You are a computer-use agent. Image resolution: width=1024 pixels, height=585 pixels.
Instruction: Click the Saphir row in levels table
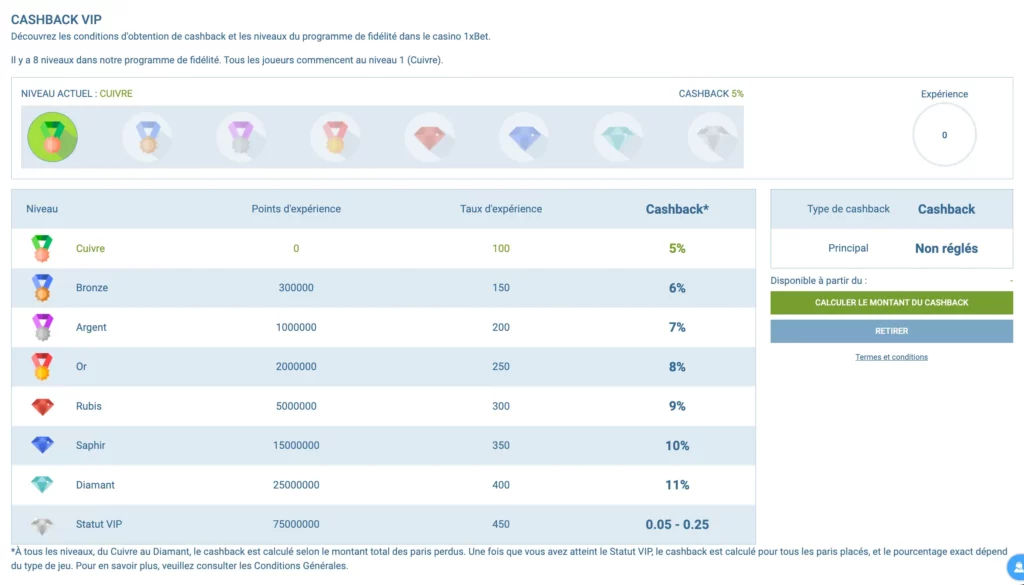383,445
